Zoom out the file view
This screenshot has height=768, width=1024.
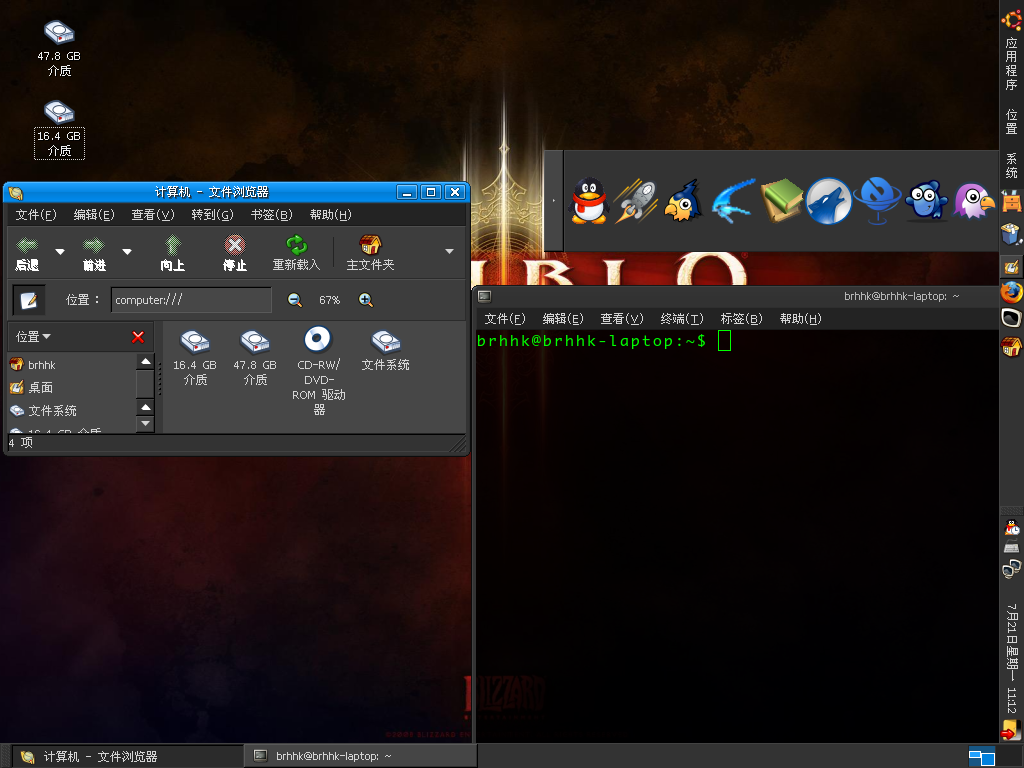pyautogui.click(x=295, y=300)
